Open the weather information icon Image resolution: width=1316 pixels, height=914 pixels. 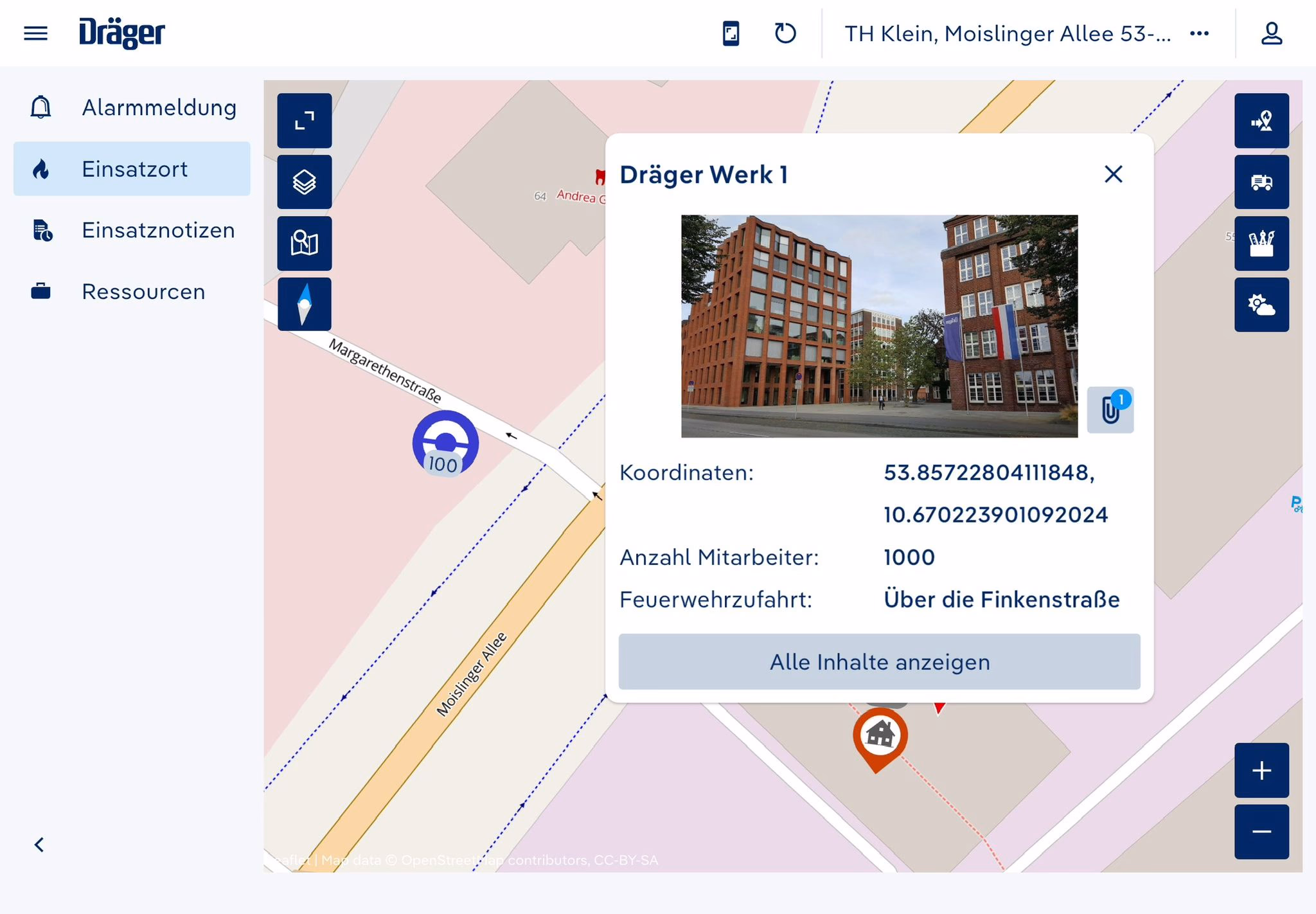1261,305
